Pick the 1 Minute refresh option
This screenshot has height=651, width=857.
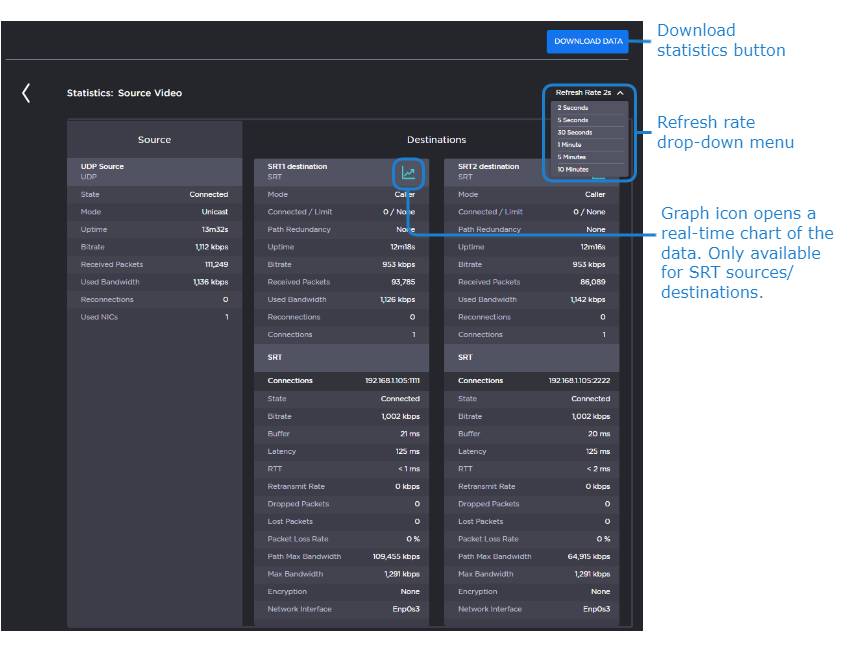click(571, 145)
